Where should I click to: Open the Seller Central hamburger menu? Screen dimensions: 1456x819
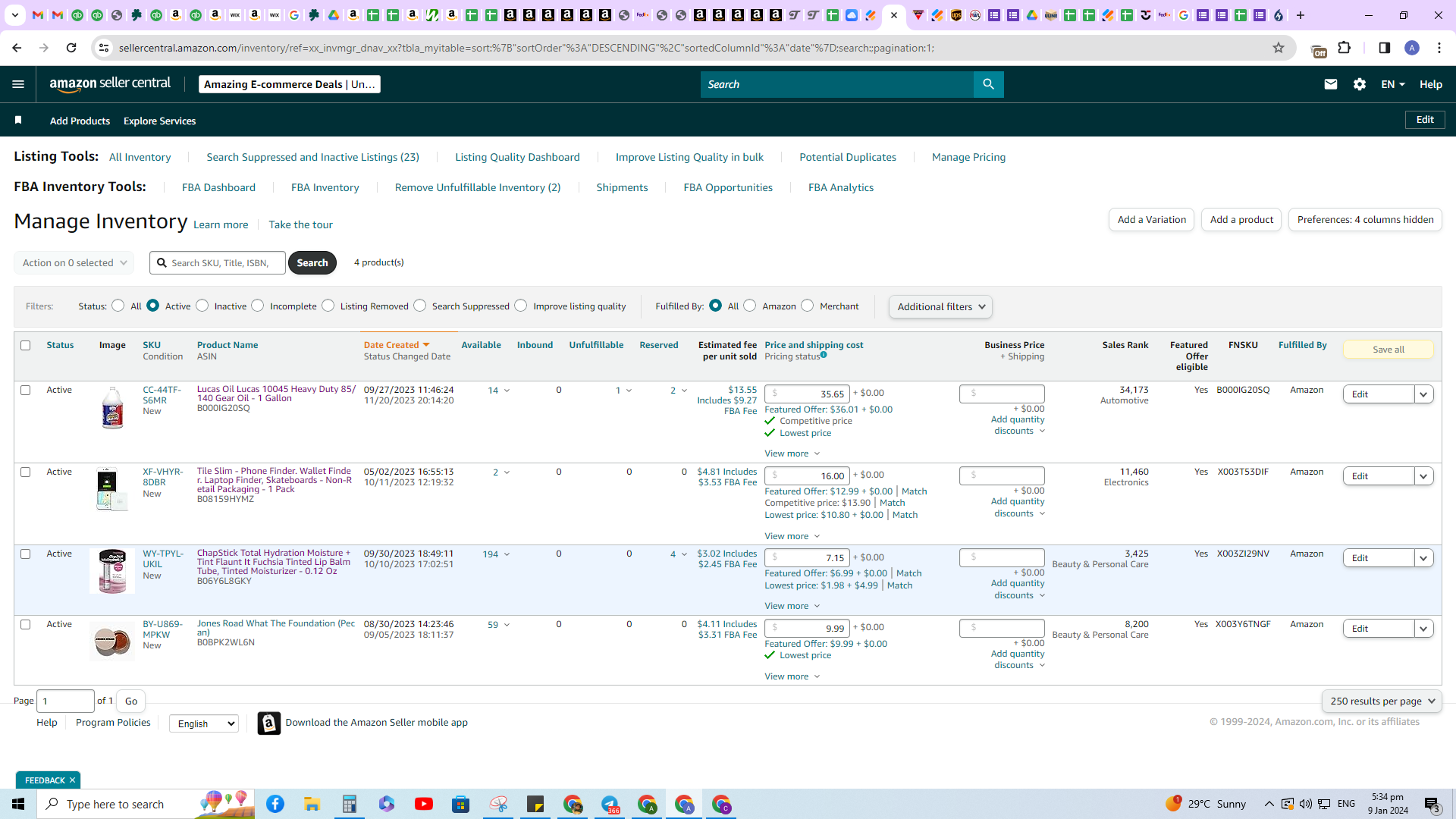coord(18,84)
